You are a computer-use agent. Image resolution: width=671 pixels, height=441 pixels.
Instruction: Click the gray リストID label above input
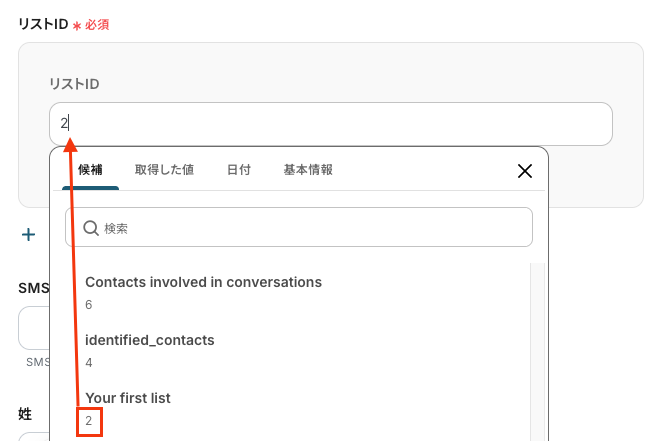click(74, 83)
